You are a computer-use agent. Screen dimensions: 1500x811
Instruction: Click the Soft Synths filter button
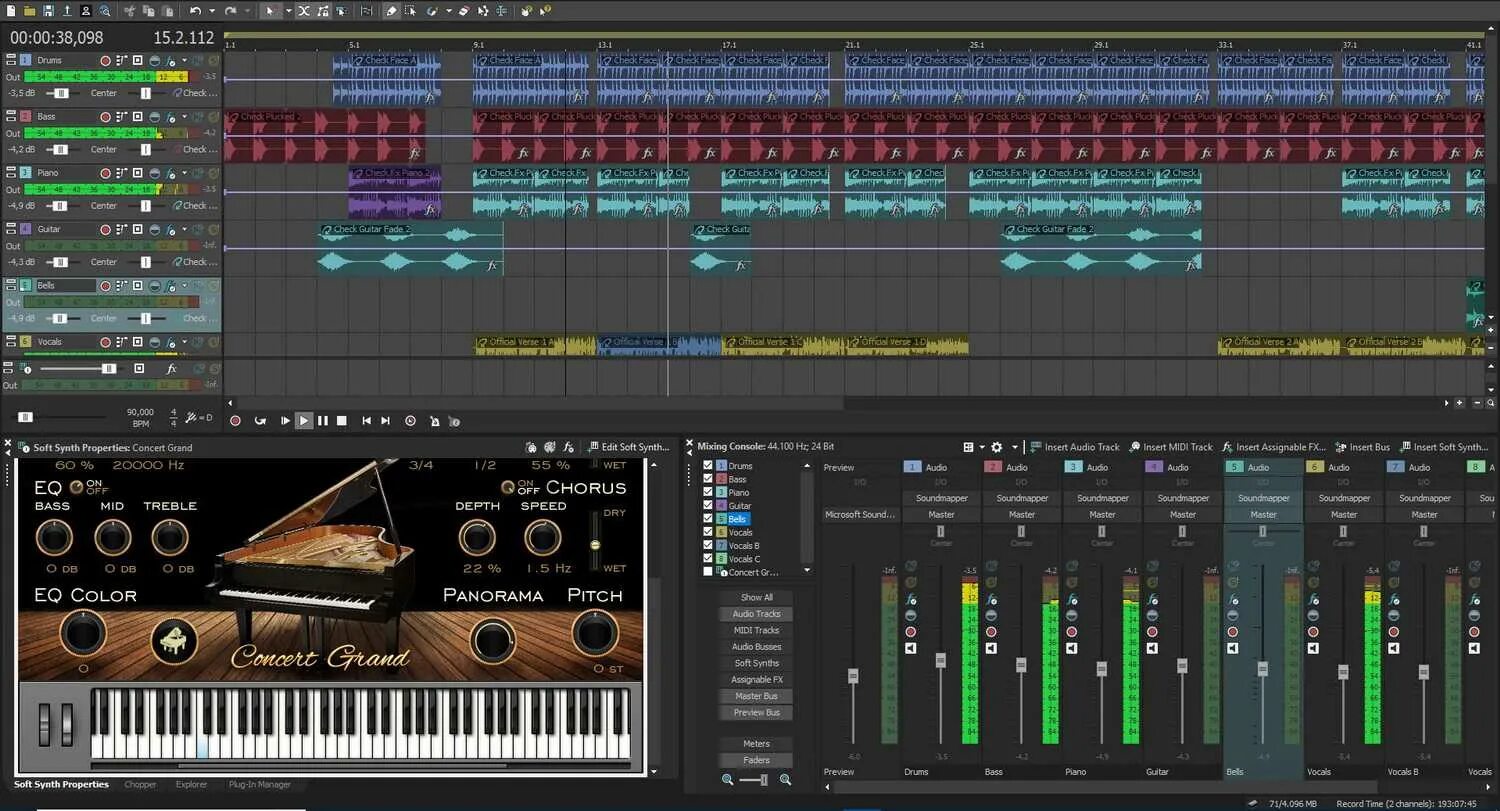click(756, 663)
